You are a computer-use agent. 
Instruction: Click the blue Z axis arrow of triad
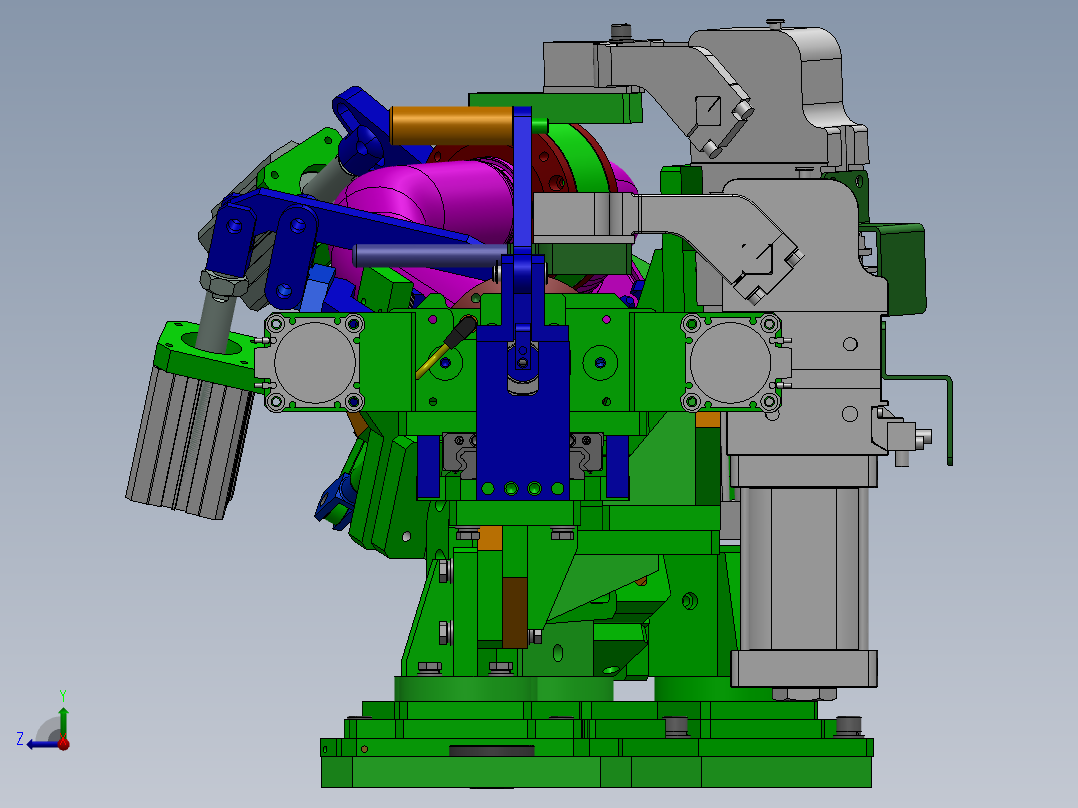tap(41, 744)
